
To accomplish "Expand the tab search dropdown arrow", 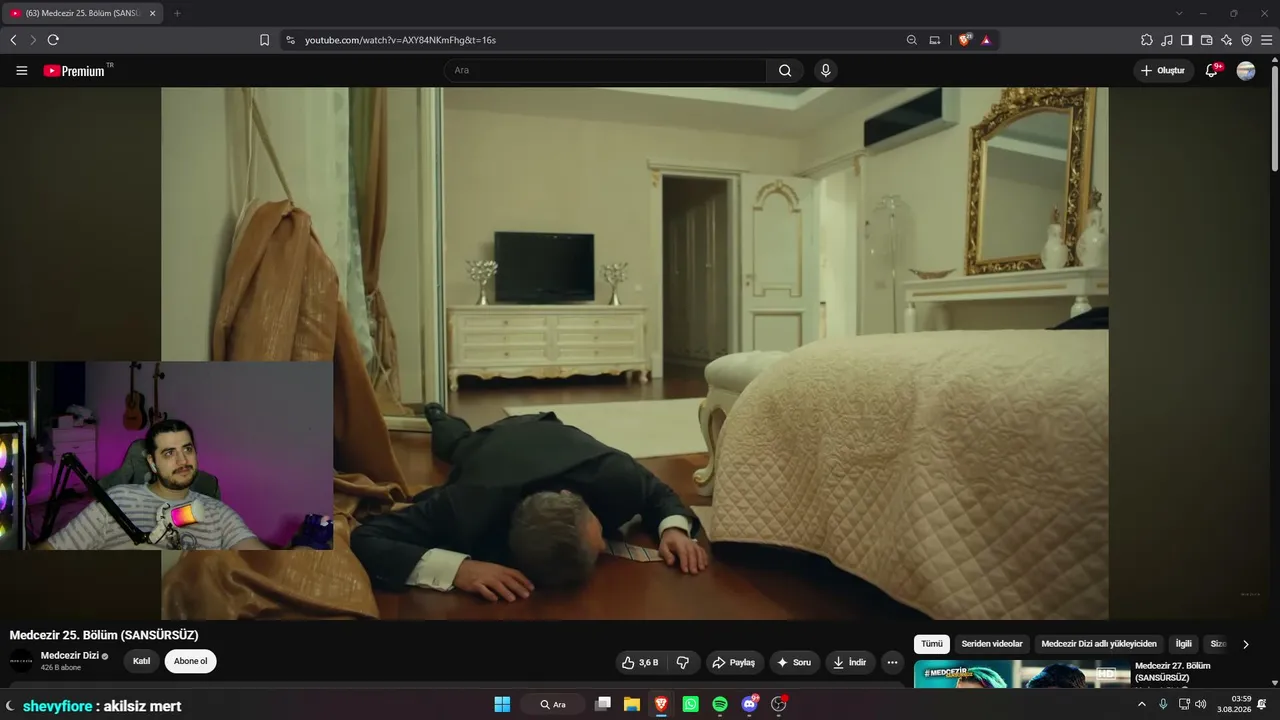I will [1179, 13].
